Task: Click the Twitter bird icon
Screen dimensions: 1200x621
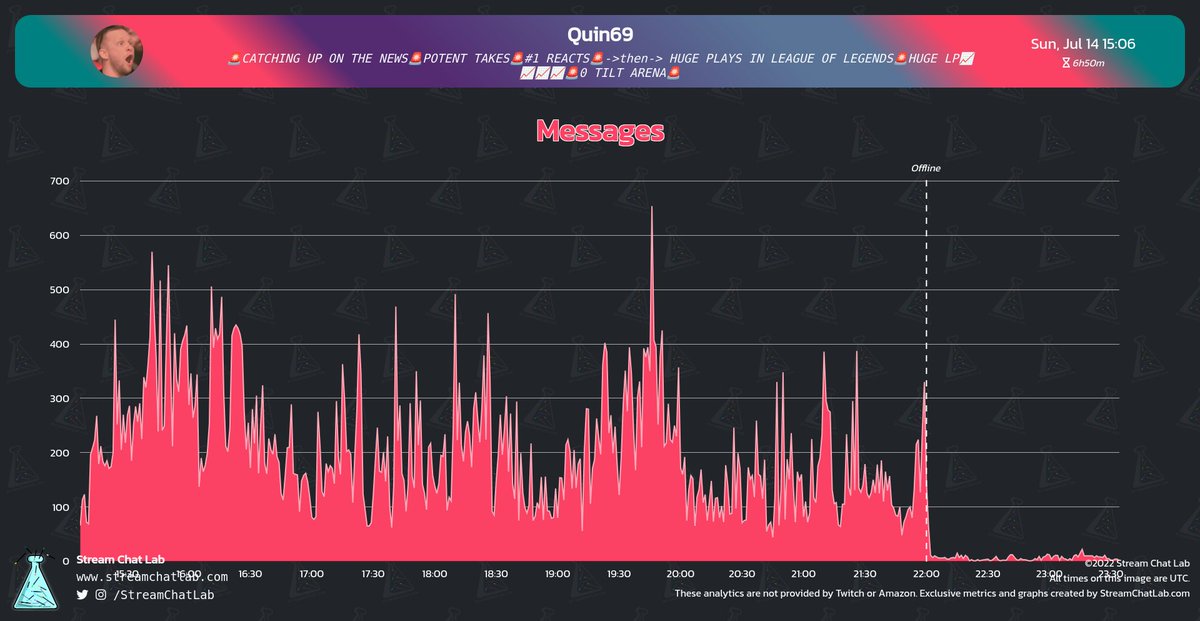Action: tap(81, 595)
